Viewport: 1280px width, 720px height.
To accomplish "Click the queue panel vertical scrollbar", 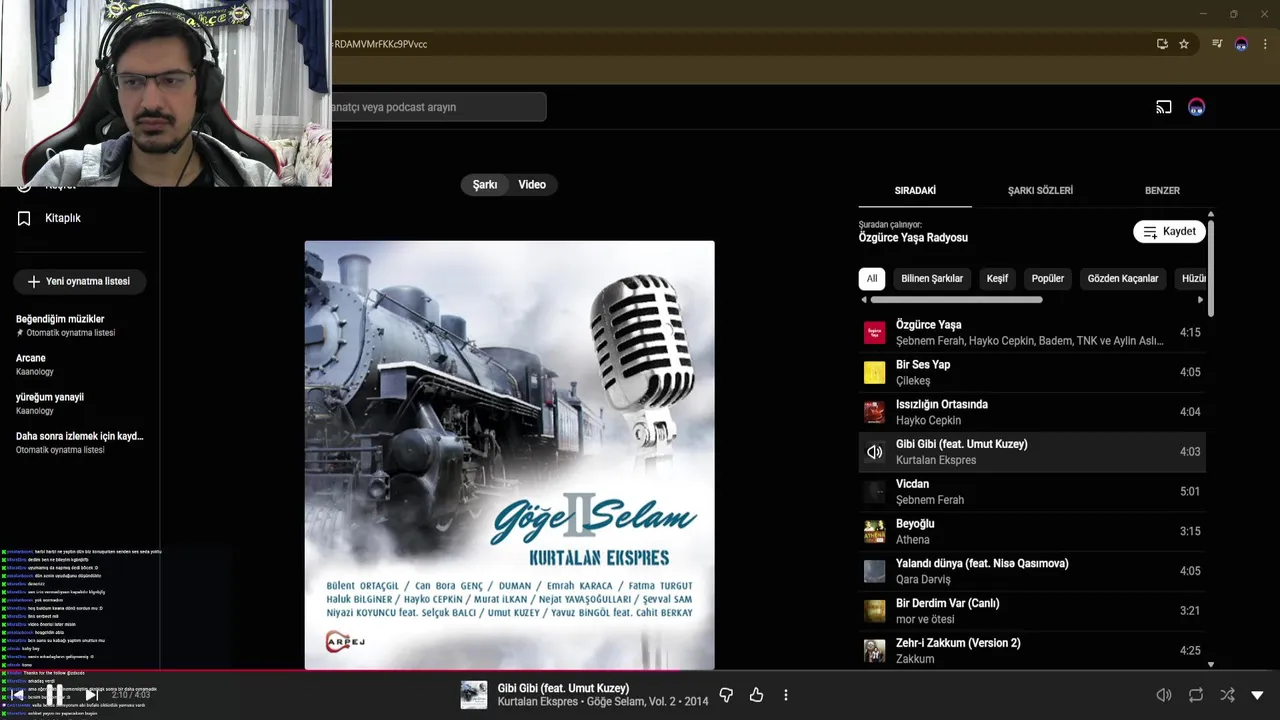I will point(1211,268).
